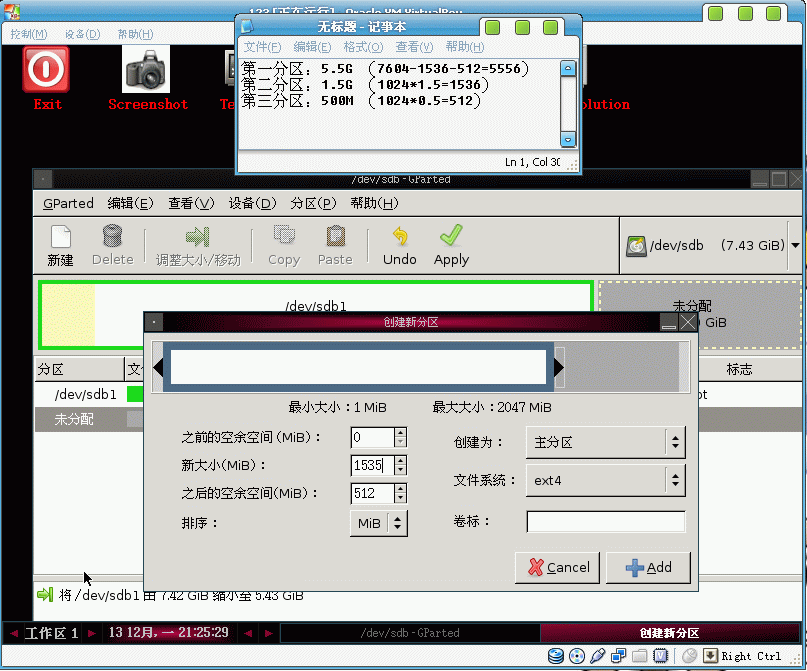807x671 pixels.
Task: Click the 分区 column header
Action: pos(79,369)
